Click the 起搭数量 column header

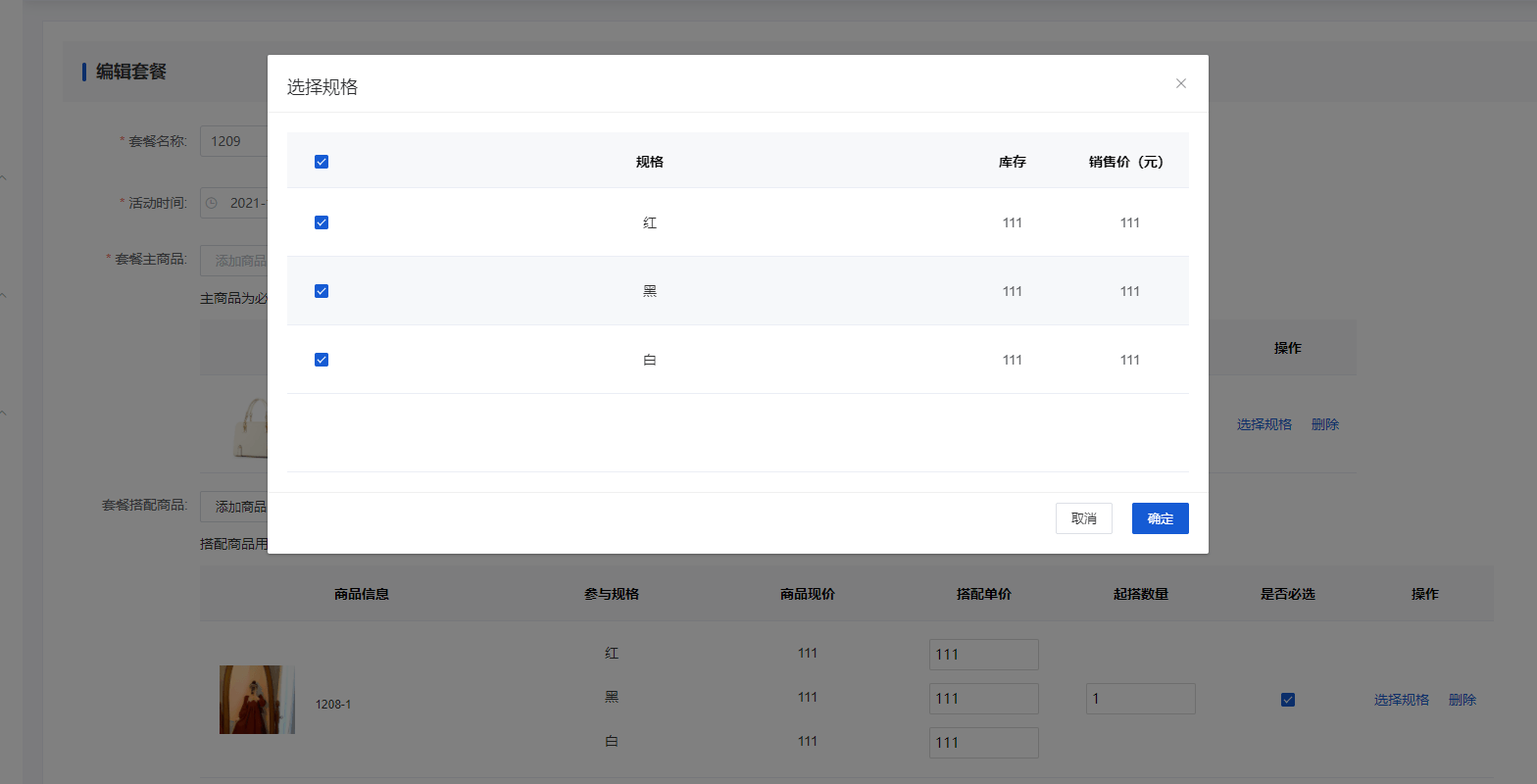[1141, 594]
